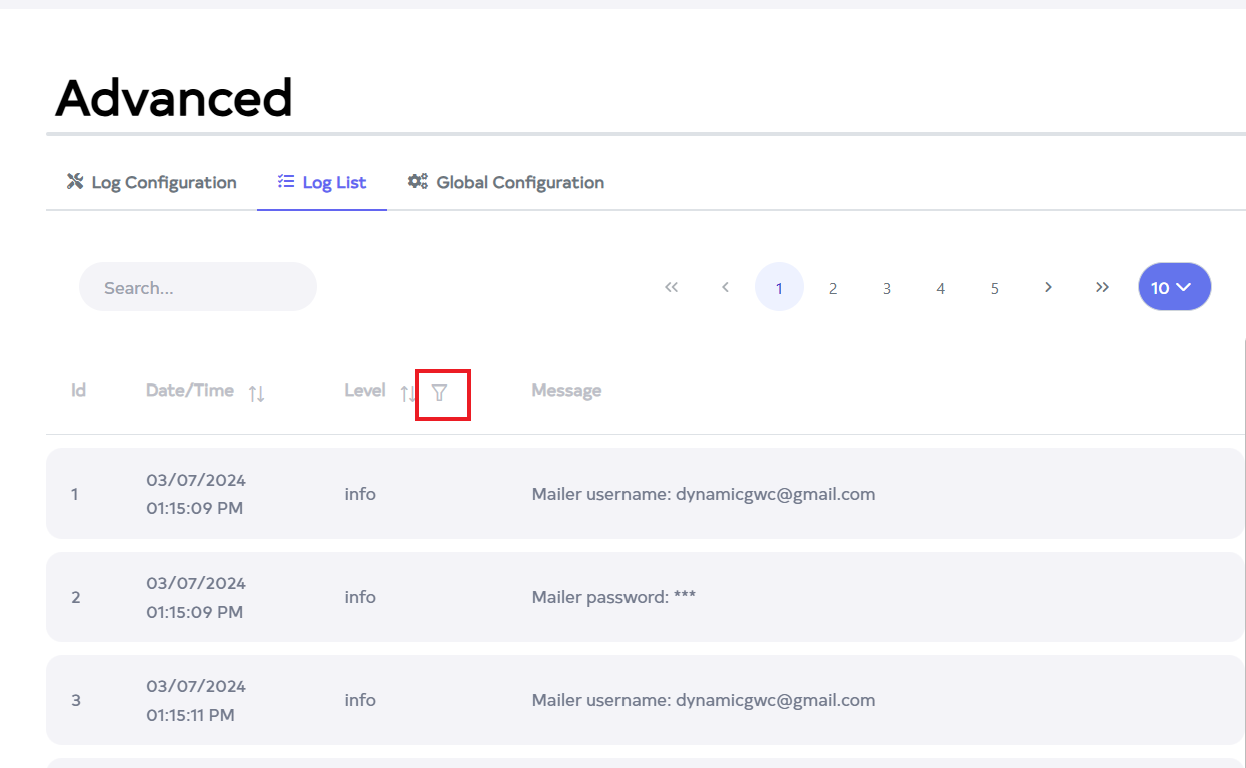Open page 4 of logs
Screen dimensions: 1246x768
[941, 288]
